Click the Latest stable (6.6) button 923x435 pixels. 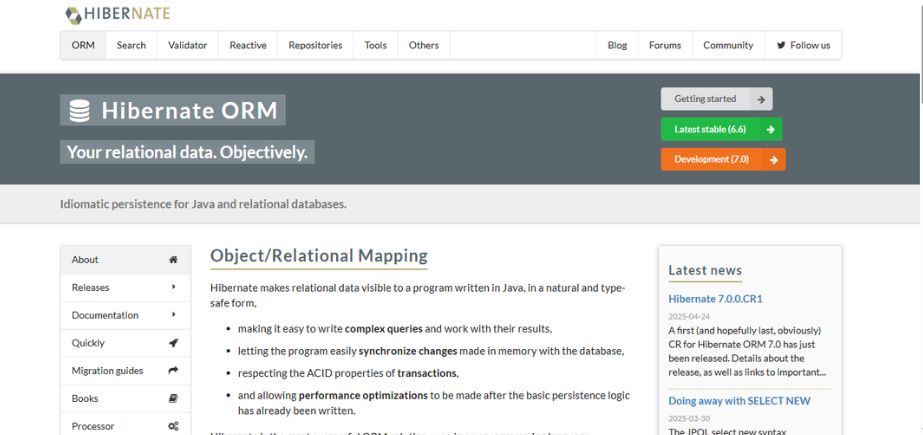click(721, 129)
